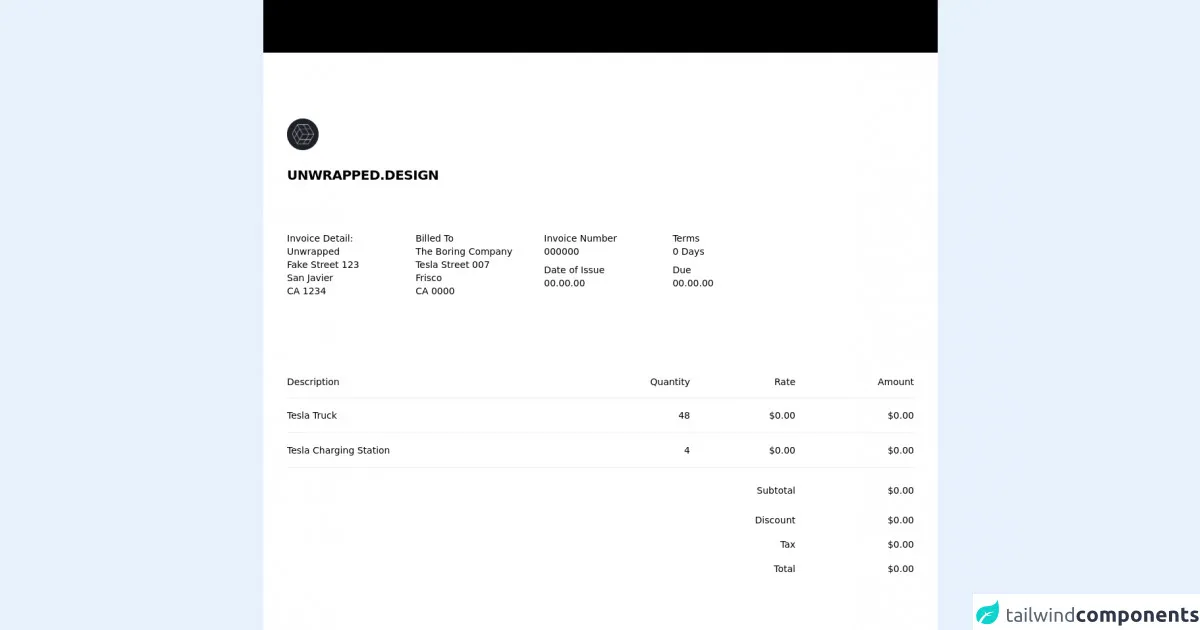Click the UNWRAPPED.DESIGN company heading
1200x630 pixels.
(362, 175)
